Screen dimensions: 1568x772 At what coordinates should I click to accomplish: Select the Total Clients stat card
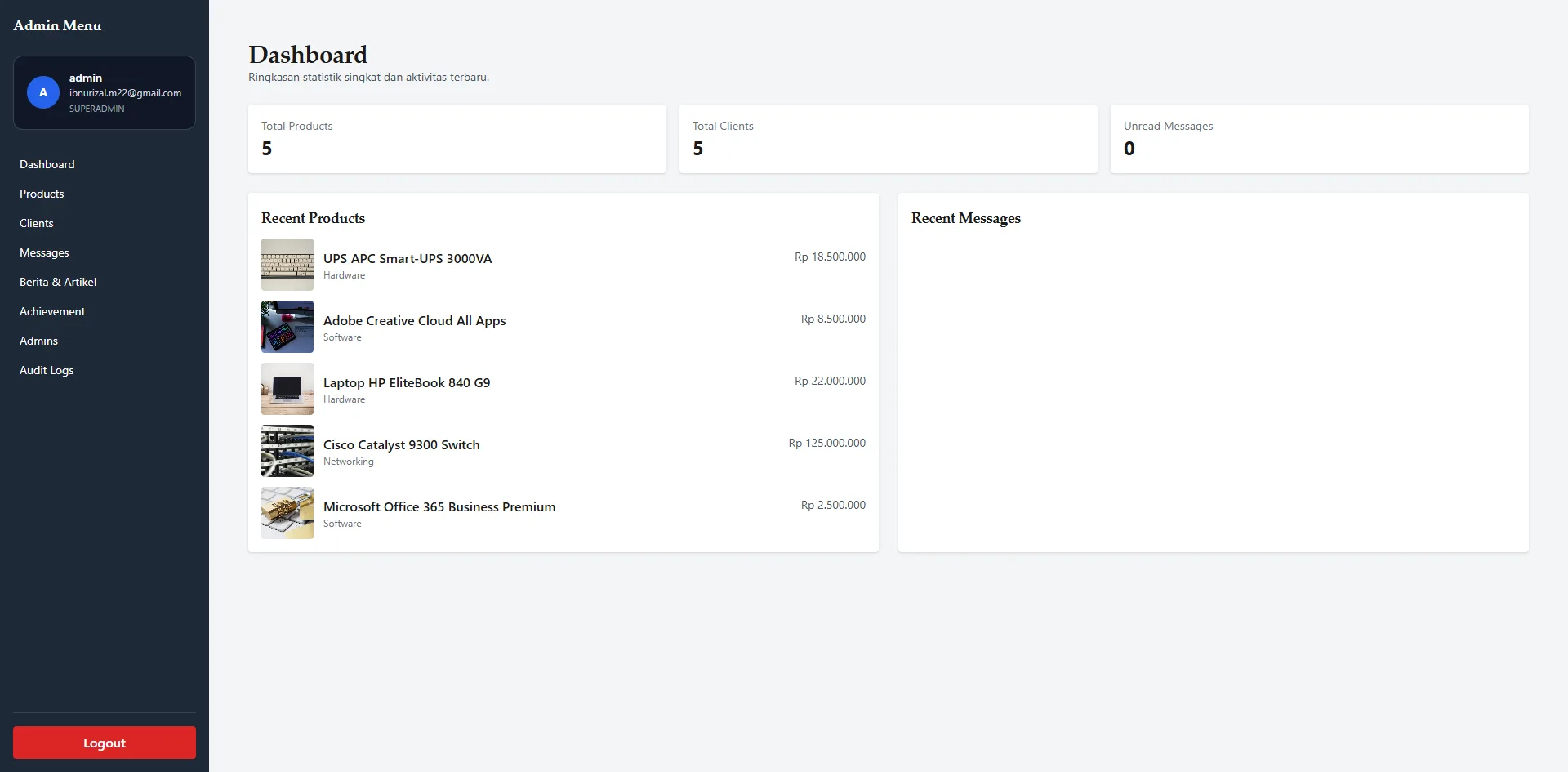pyautogui.click(x=889, y=139)
